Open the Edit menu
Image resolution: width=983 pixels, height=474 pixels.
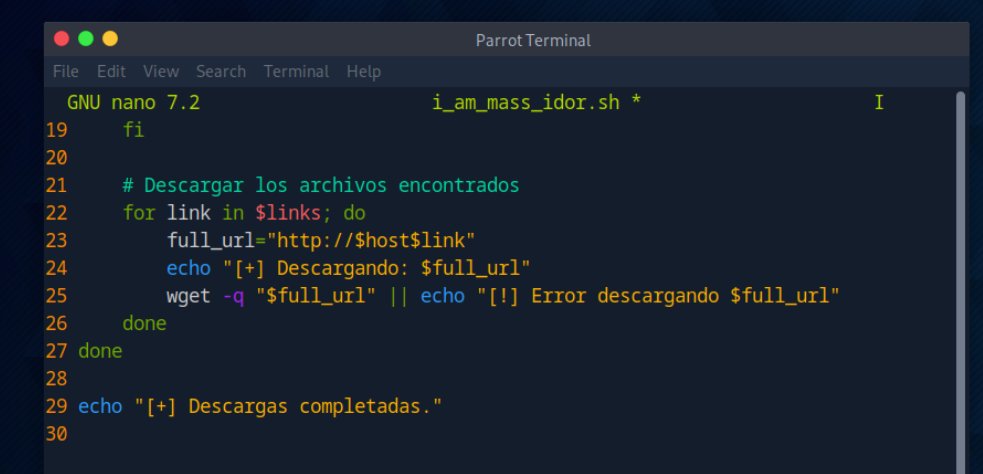coord(111,71)
